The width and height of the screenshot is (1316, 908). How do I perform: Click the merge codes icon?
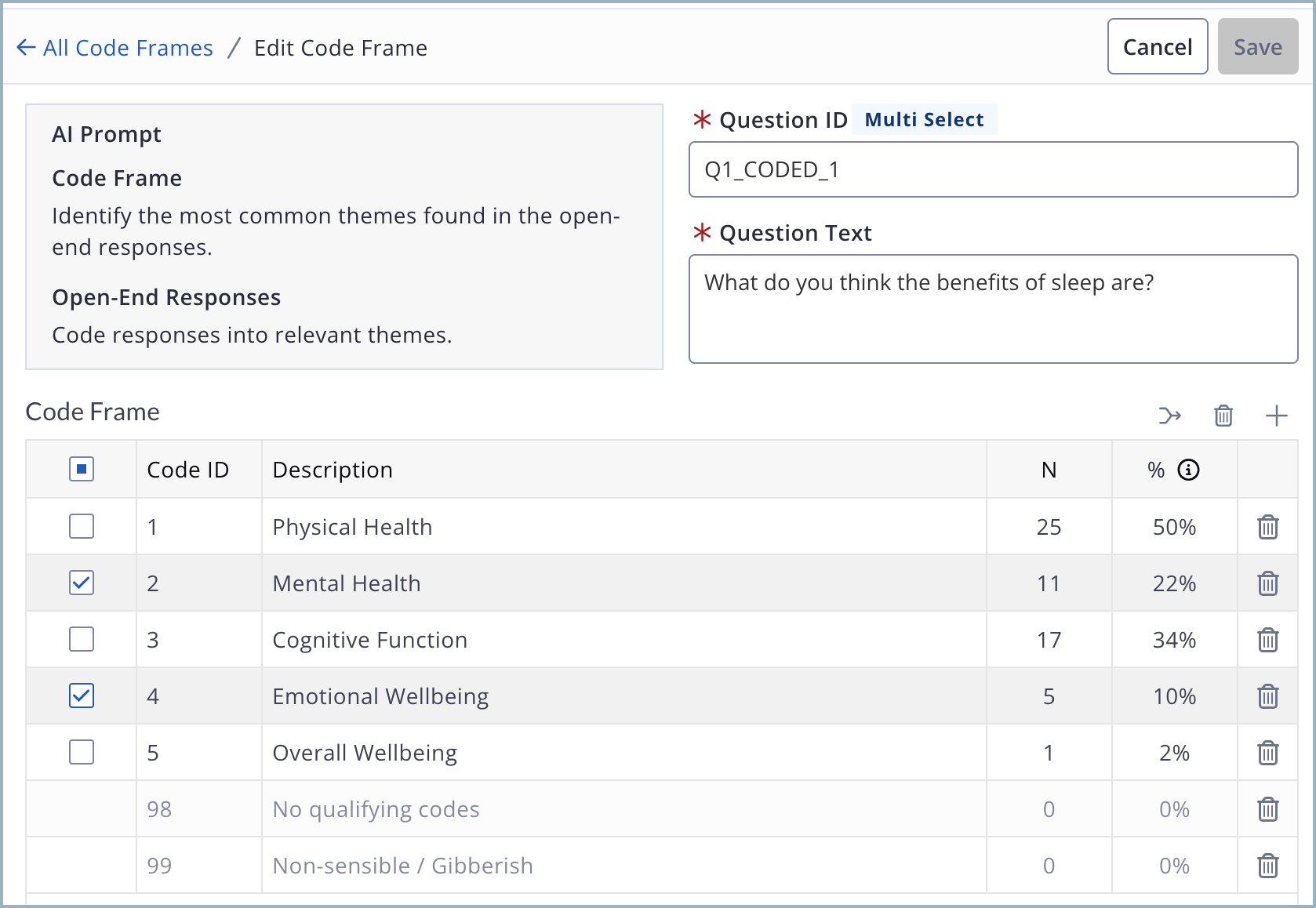tap(1169, 416)
